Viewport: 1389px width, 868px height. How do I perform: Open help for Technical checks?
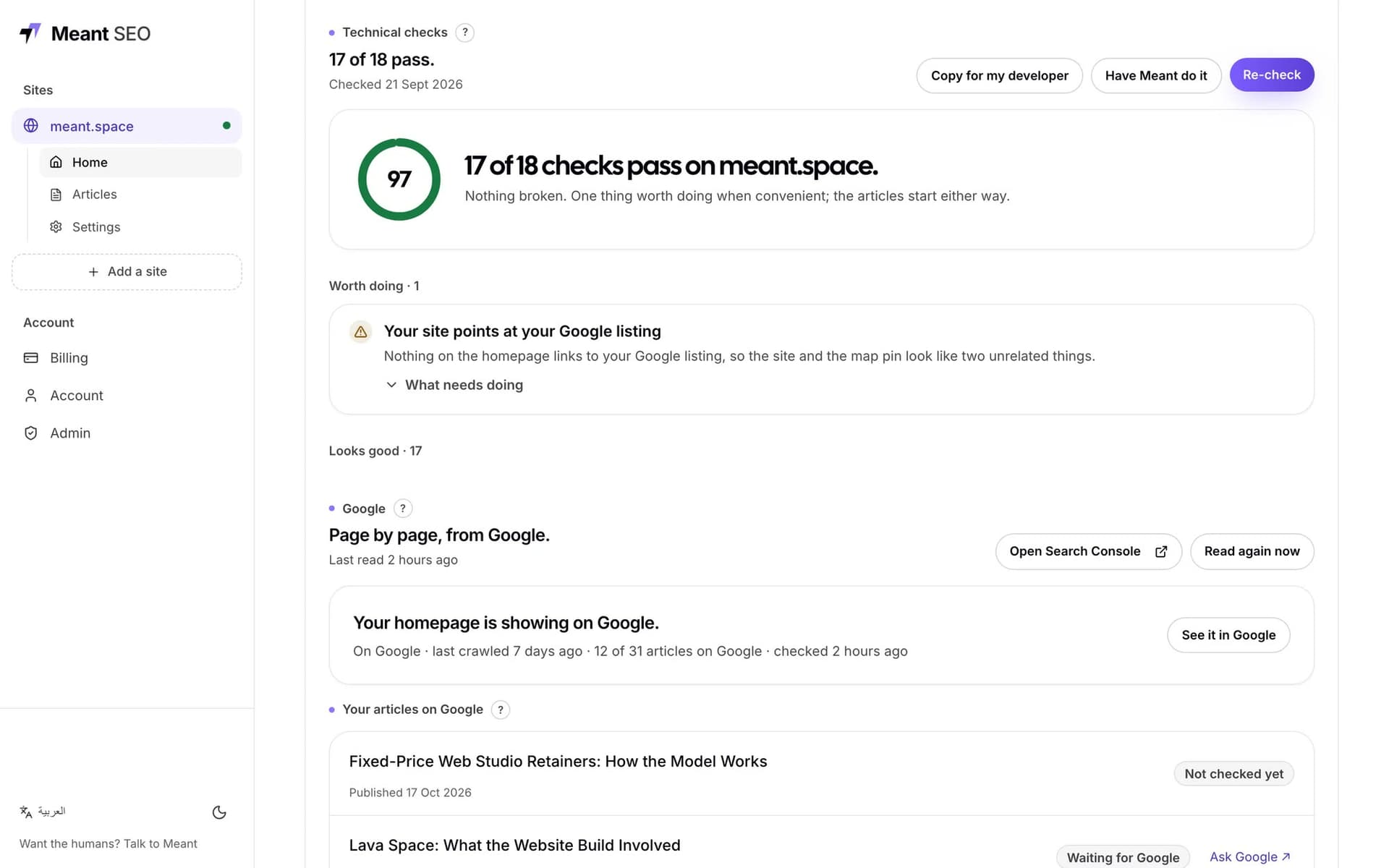465,33
